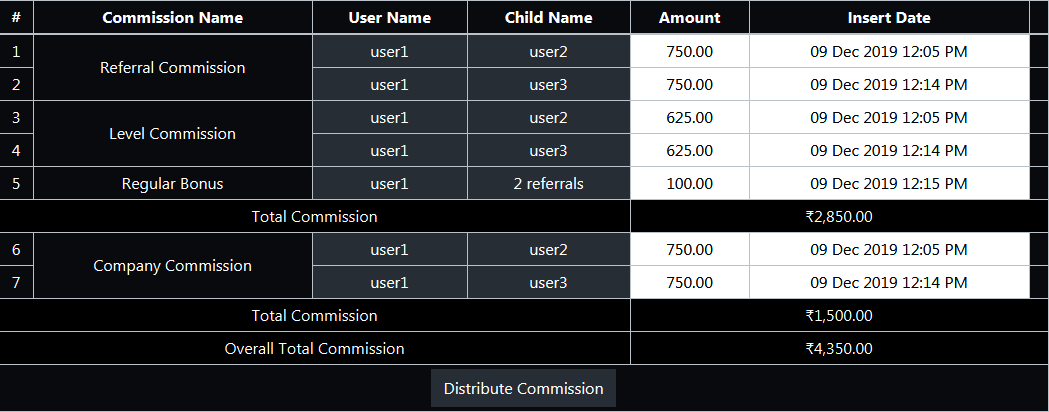Select row number 6 cell
Image resolution: width=1049 pixels, height=412 pixels.
point(17,249)
